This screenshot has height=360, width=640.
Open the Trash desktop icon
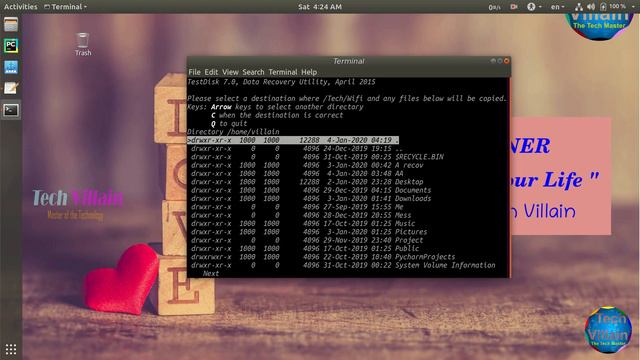point(83,44)
